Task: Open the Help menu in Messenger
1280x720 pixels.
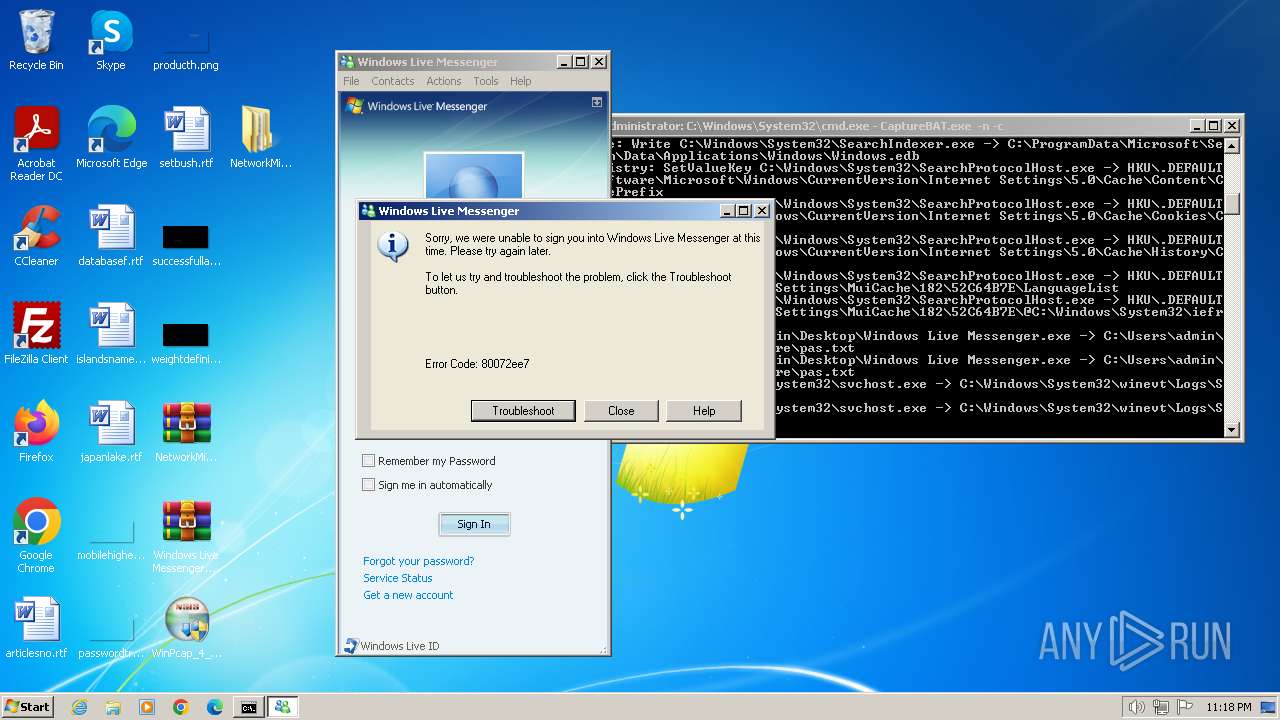Action: (x=520, y=81)
